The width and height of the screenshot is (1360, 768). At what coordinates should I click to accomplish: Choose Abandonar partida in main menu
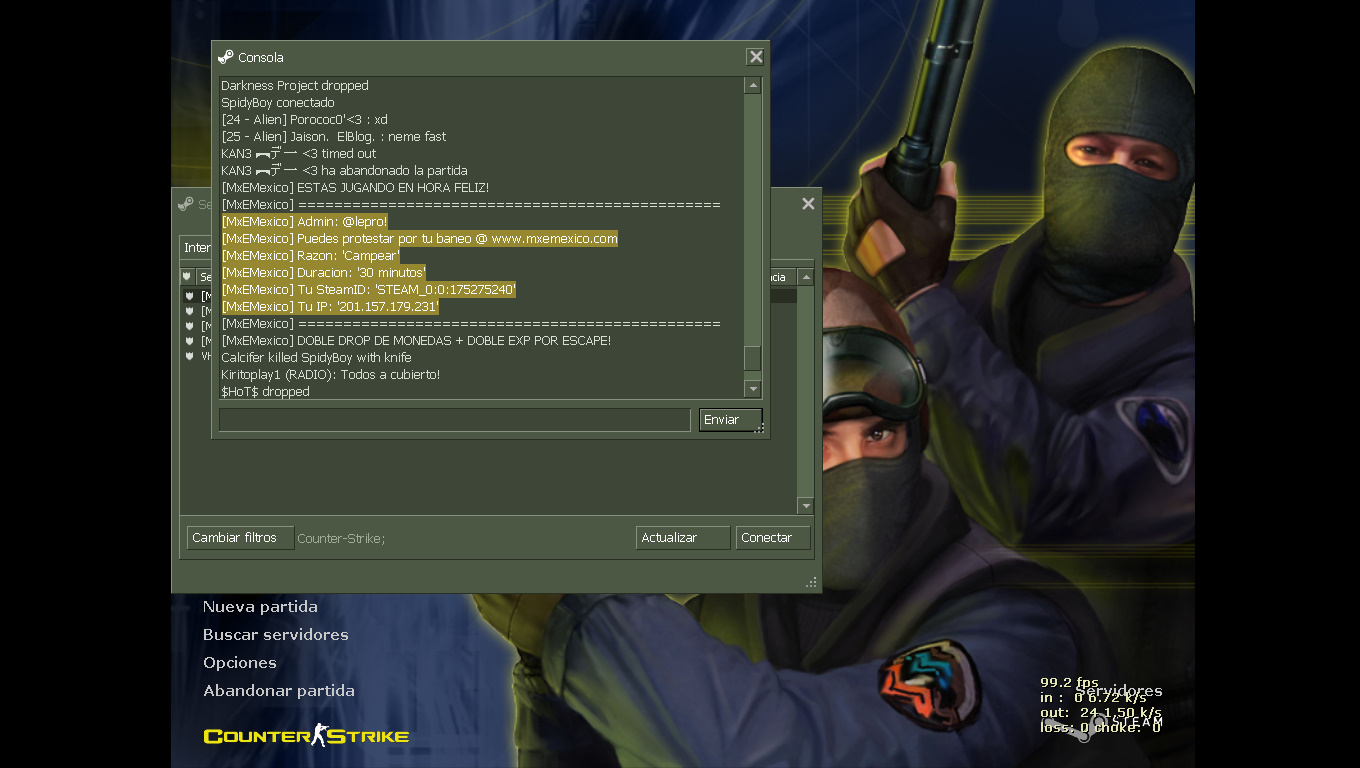[279, 691]
